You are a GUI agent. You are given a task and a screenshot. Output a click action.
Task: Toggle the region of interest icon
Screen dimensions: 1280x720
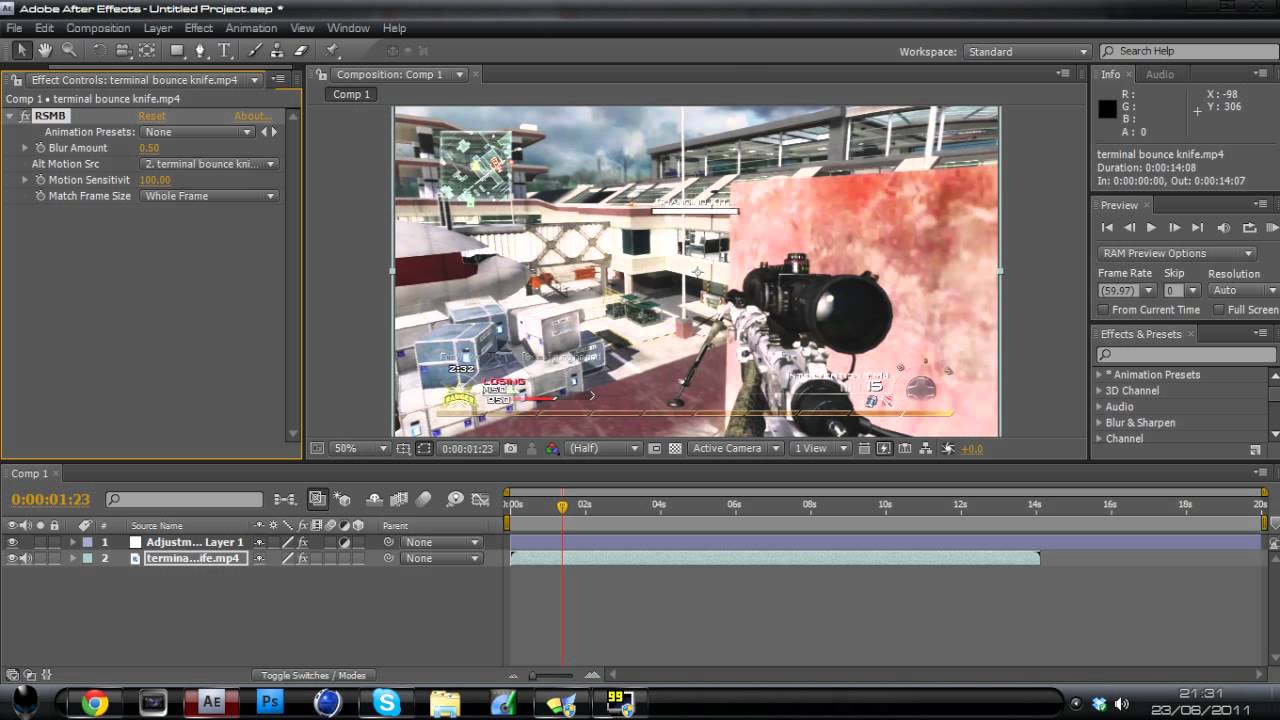pyautogui.click(x=655, y=449)
